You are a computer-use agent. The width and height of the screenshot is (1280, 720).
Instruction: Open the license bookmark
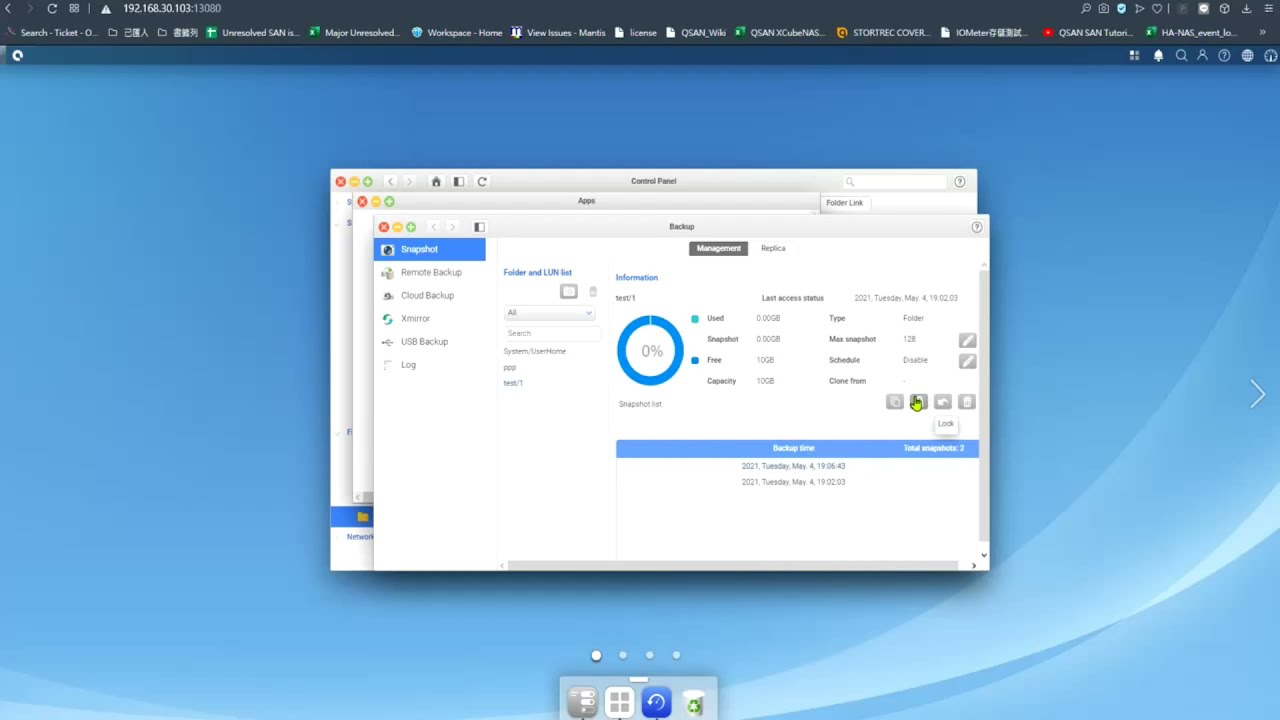pyautogui.click(x=635, y=32)
